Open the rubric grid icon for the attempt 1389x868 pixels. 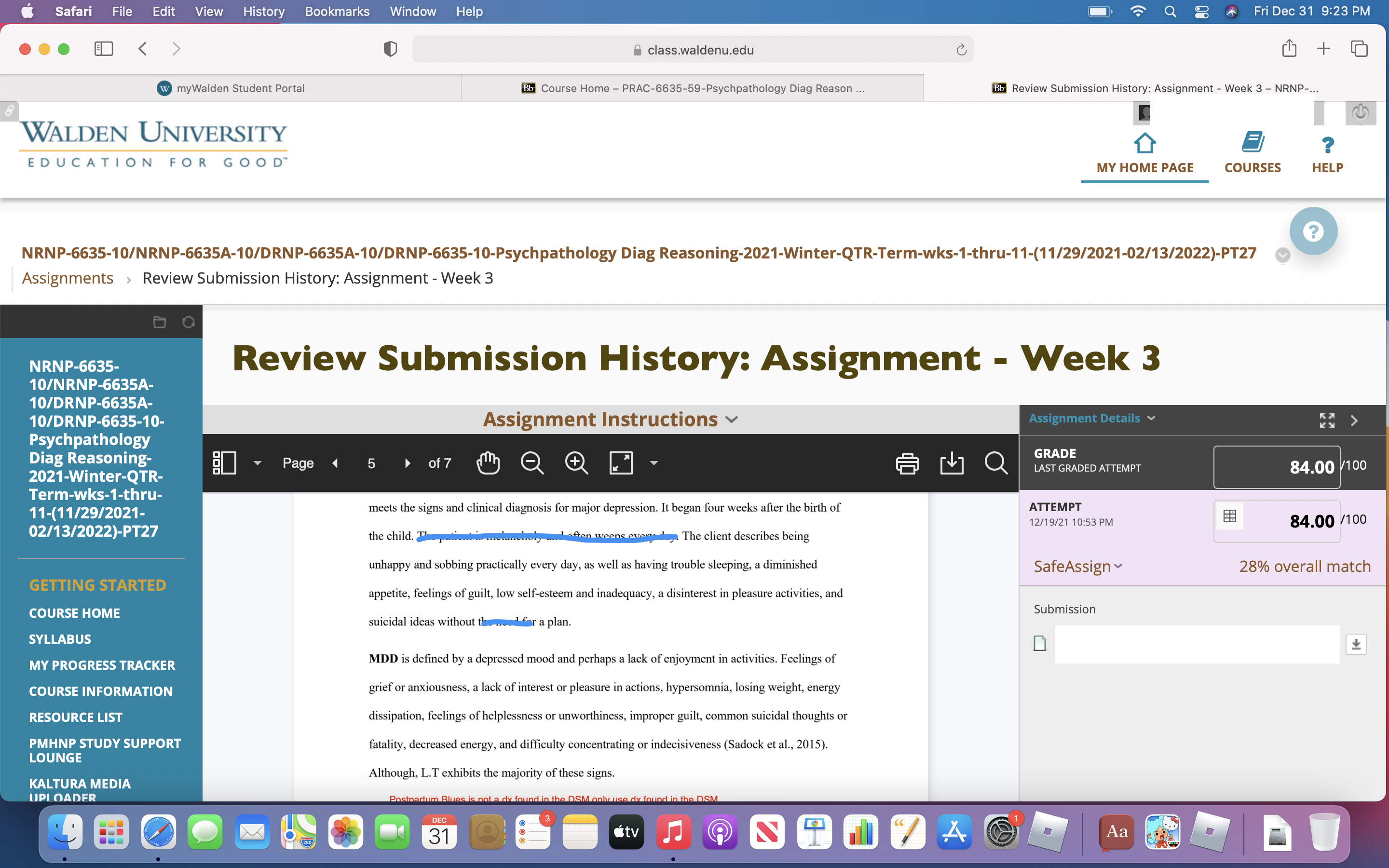coord(1229,516)
